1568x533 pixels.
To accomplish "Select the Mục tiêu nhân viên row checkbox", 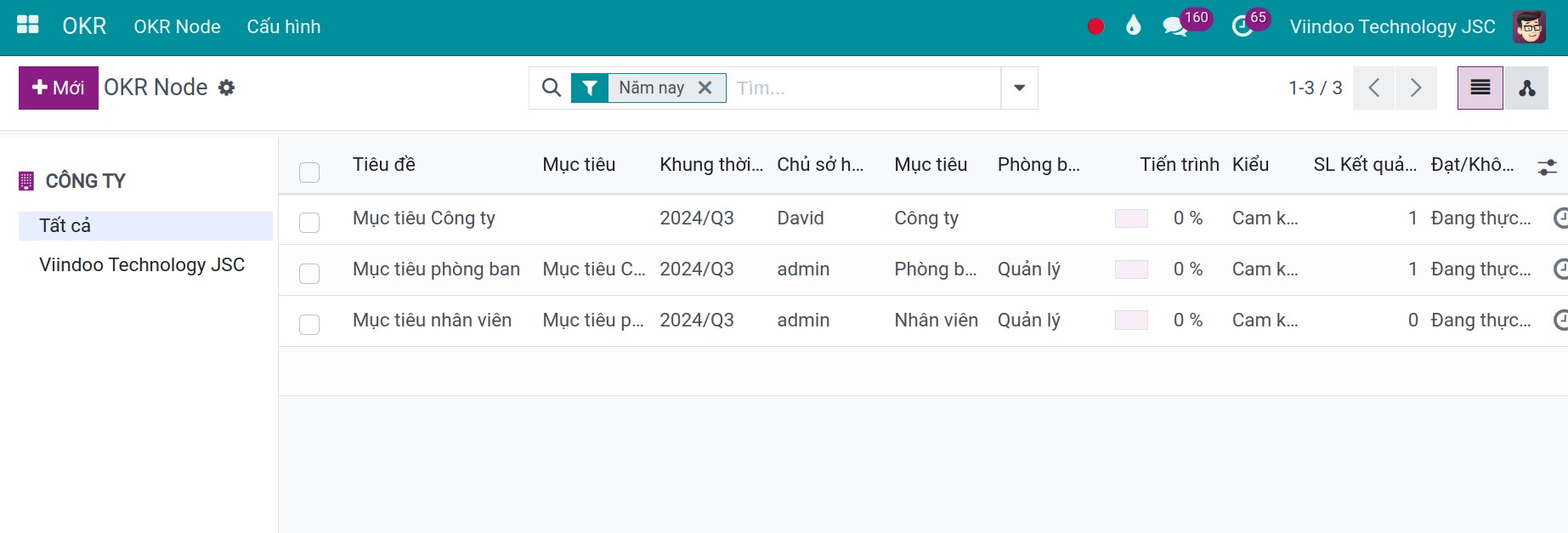I will (309, 325).
